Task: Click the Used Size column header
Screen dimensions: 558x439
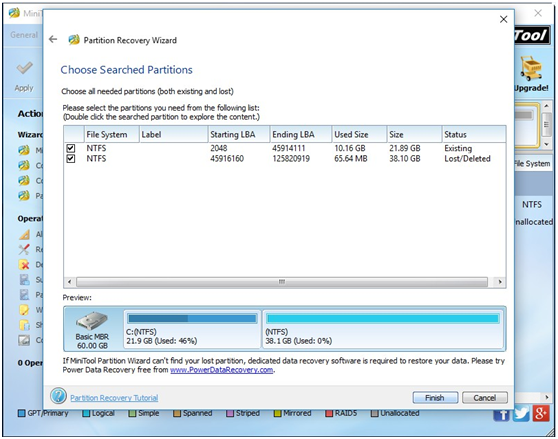Action: [x=359, y=134]
